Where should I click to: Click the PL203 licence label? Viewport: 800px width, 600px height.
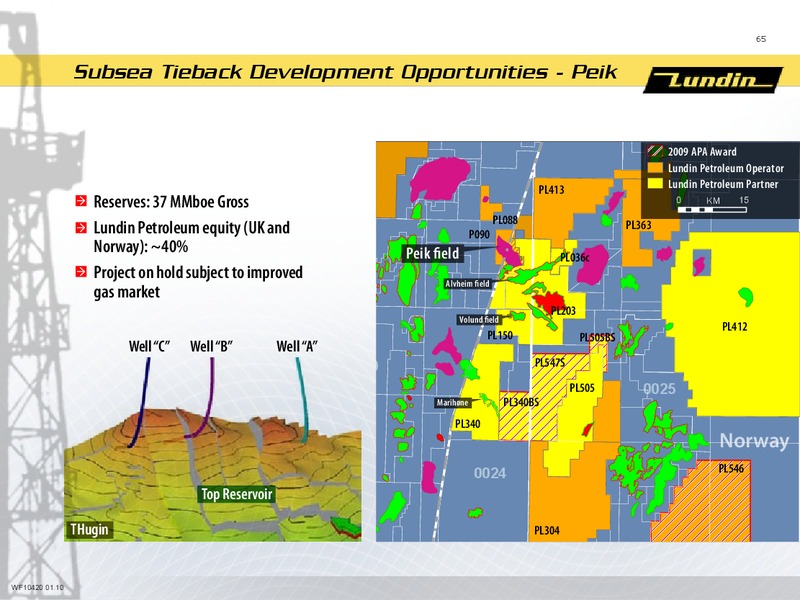point(563,311)
